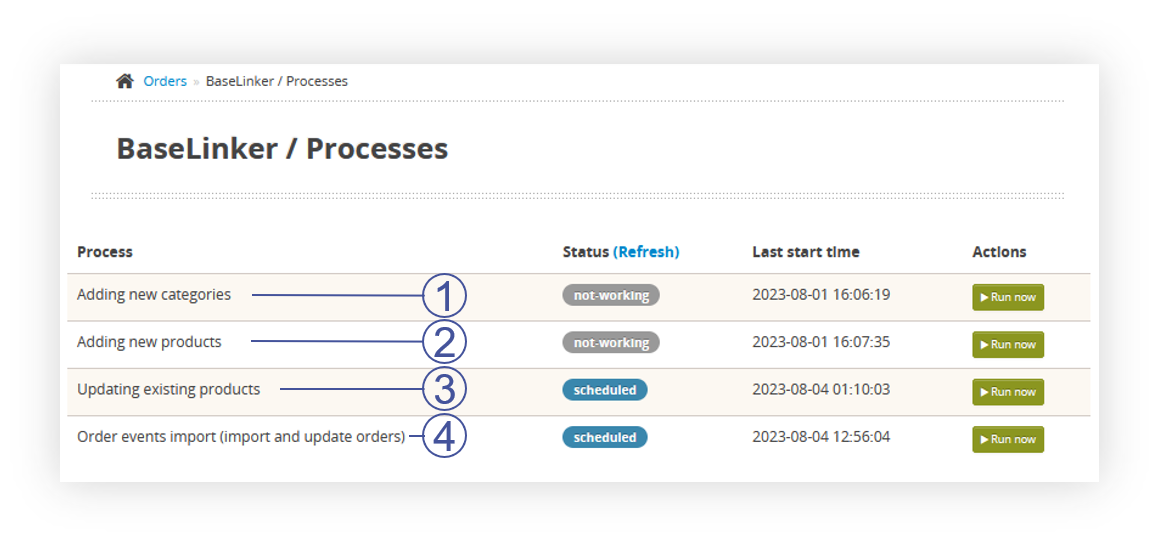Viewport: 1170px width, 545px height.
Task: Click not-working badge for Adding new categories
Action: click(611, 295)
